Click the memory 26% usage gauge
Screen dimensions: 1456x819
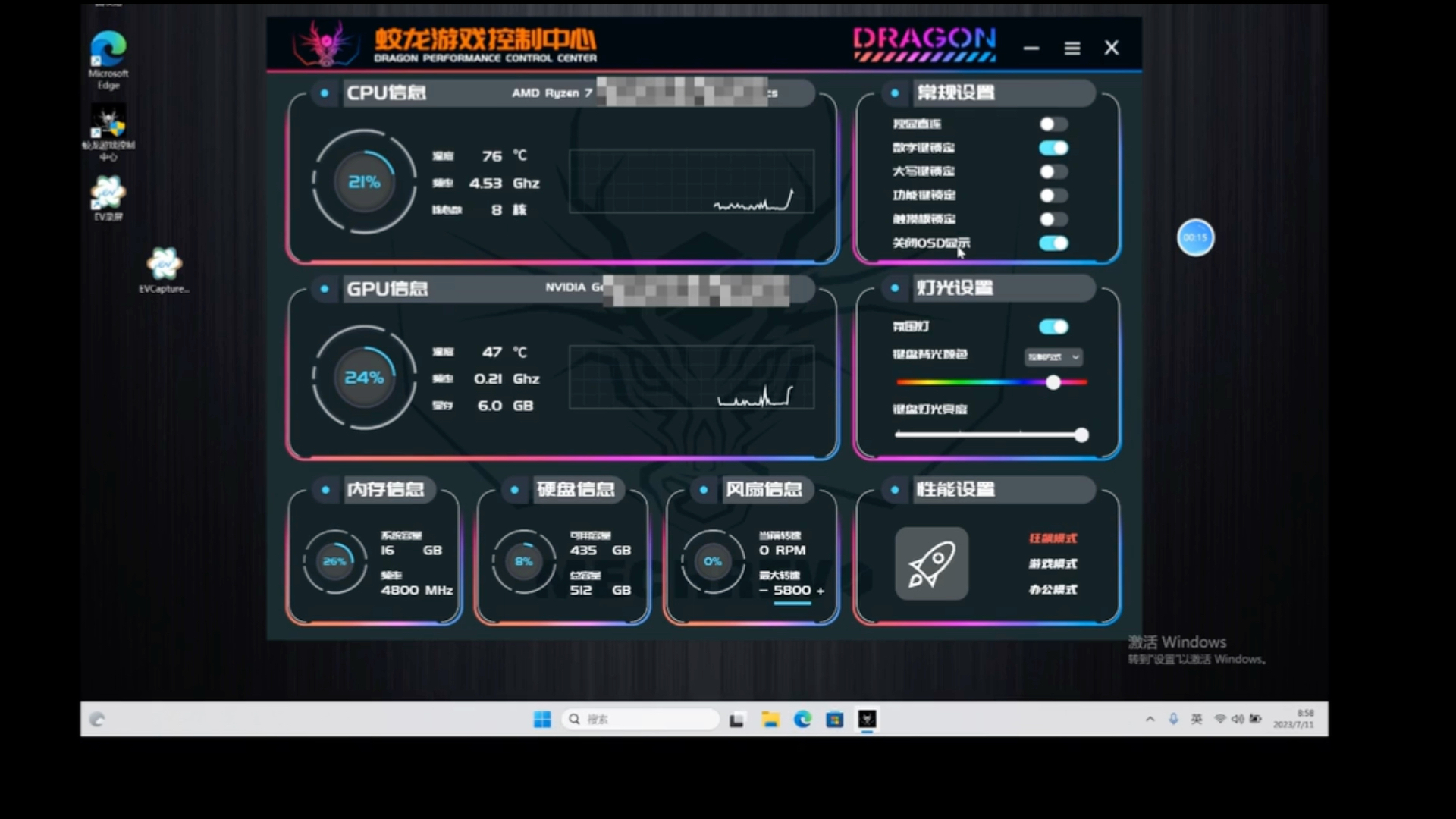coord(334,561)
